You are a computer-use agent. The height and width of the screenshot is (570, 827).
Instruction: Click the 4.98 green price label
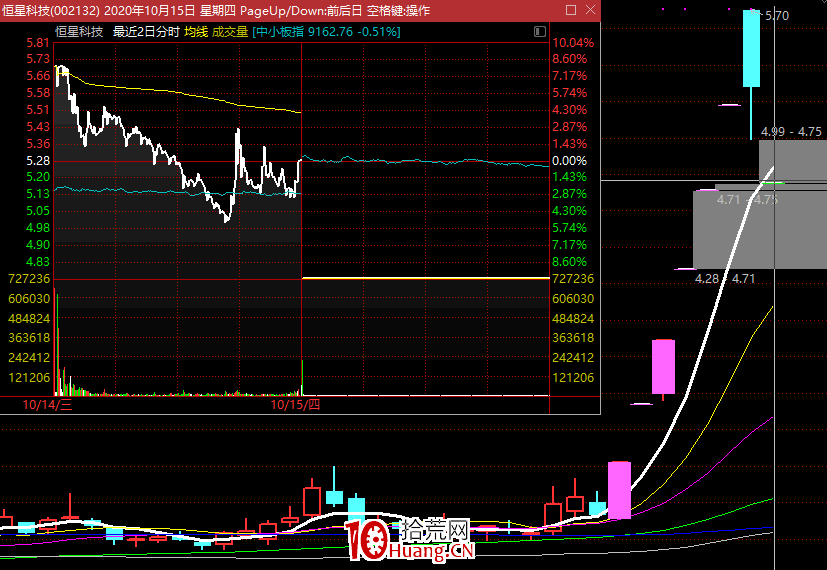[x=38, y=228]
